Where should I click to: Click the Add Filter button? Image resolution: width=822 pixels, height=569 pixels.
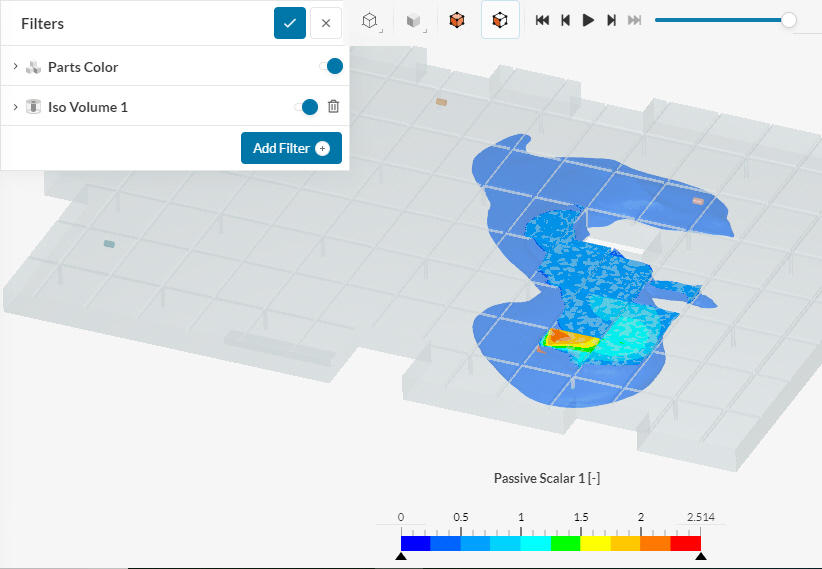coord(291,148)
